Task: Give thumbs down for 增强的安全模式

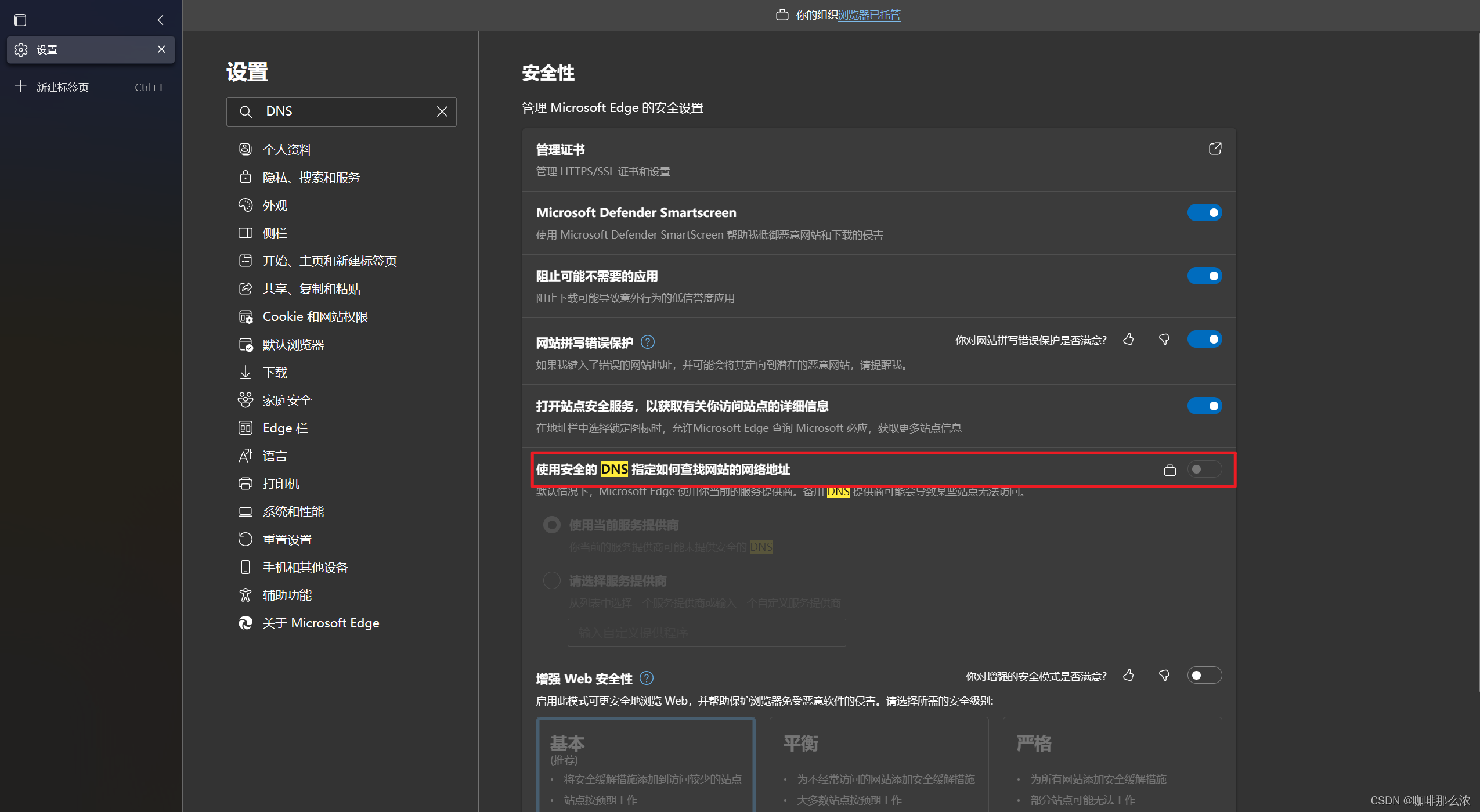Action: [1164, 676]
